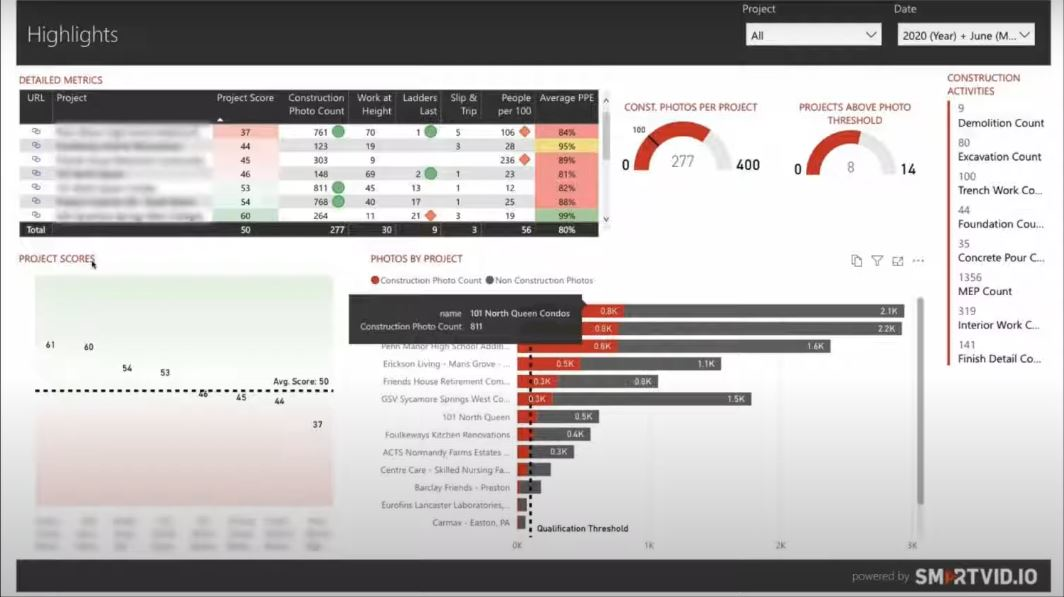Viewport: 1064px width, 597px height.
Task: Click 'Barclay Friends - Preston' axis label
Action: (461, 487)
